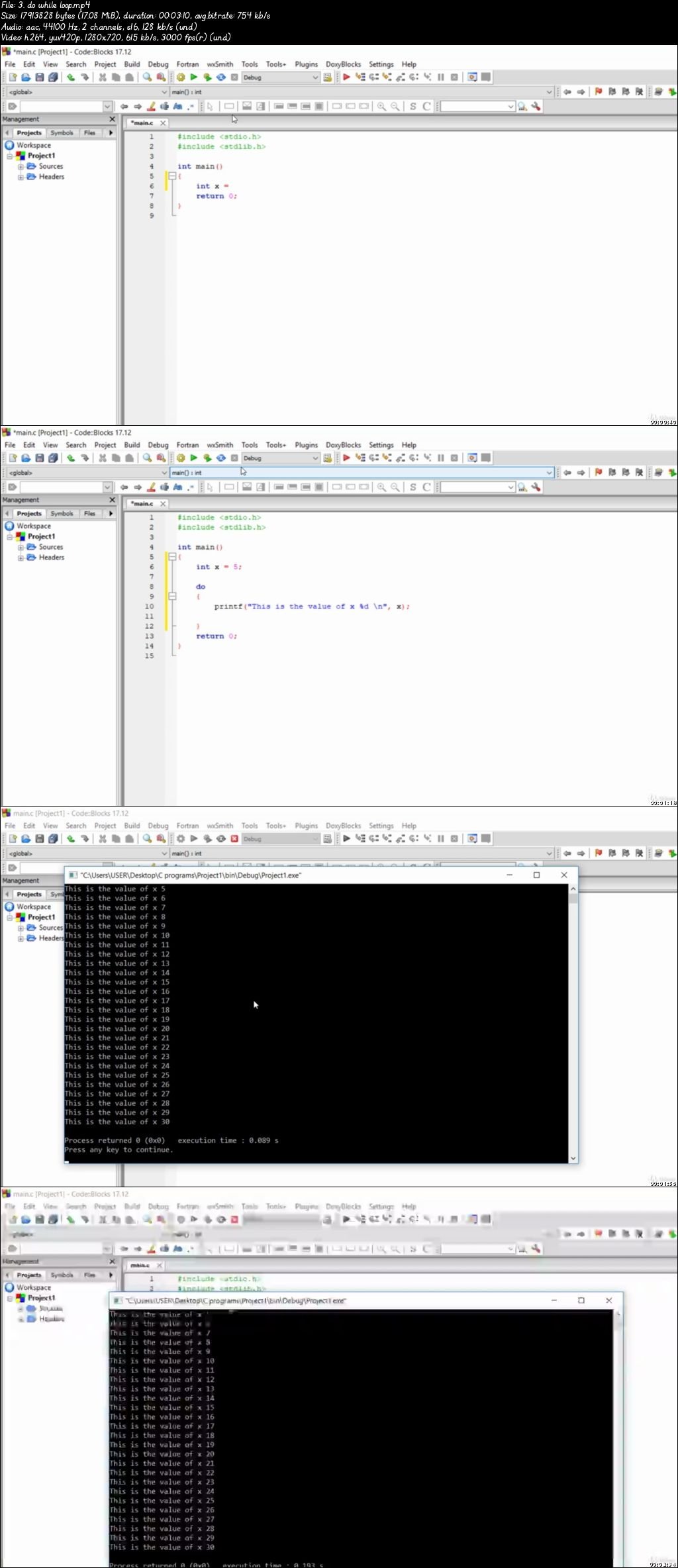
Task: Click the Undo arrow in the first frame
Action: coord(71,77)
